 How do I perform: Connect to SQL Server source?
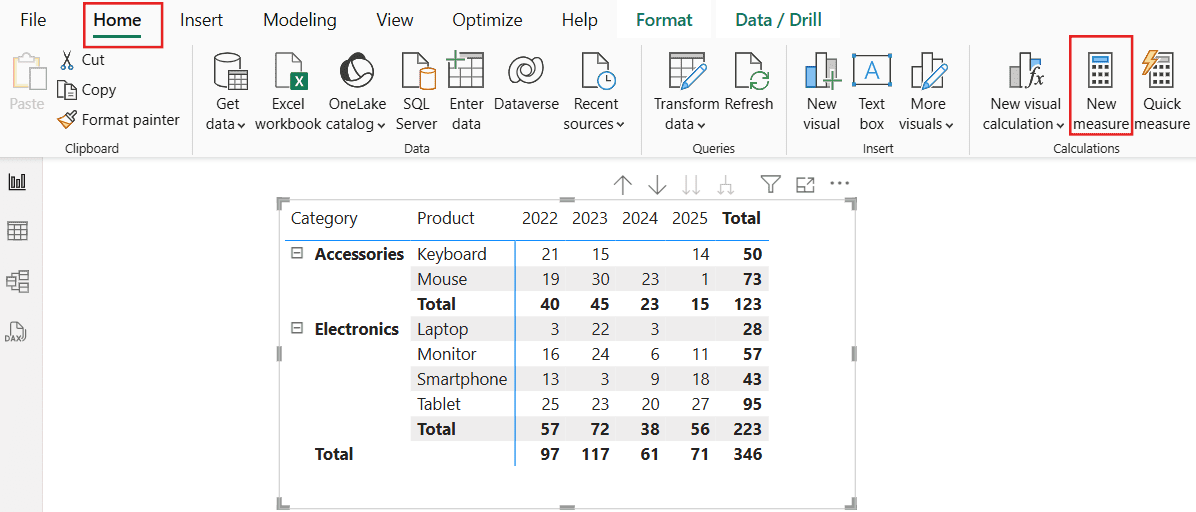(416, 92)
